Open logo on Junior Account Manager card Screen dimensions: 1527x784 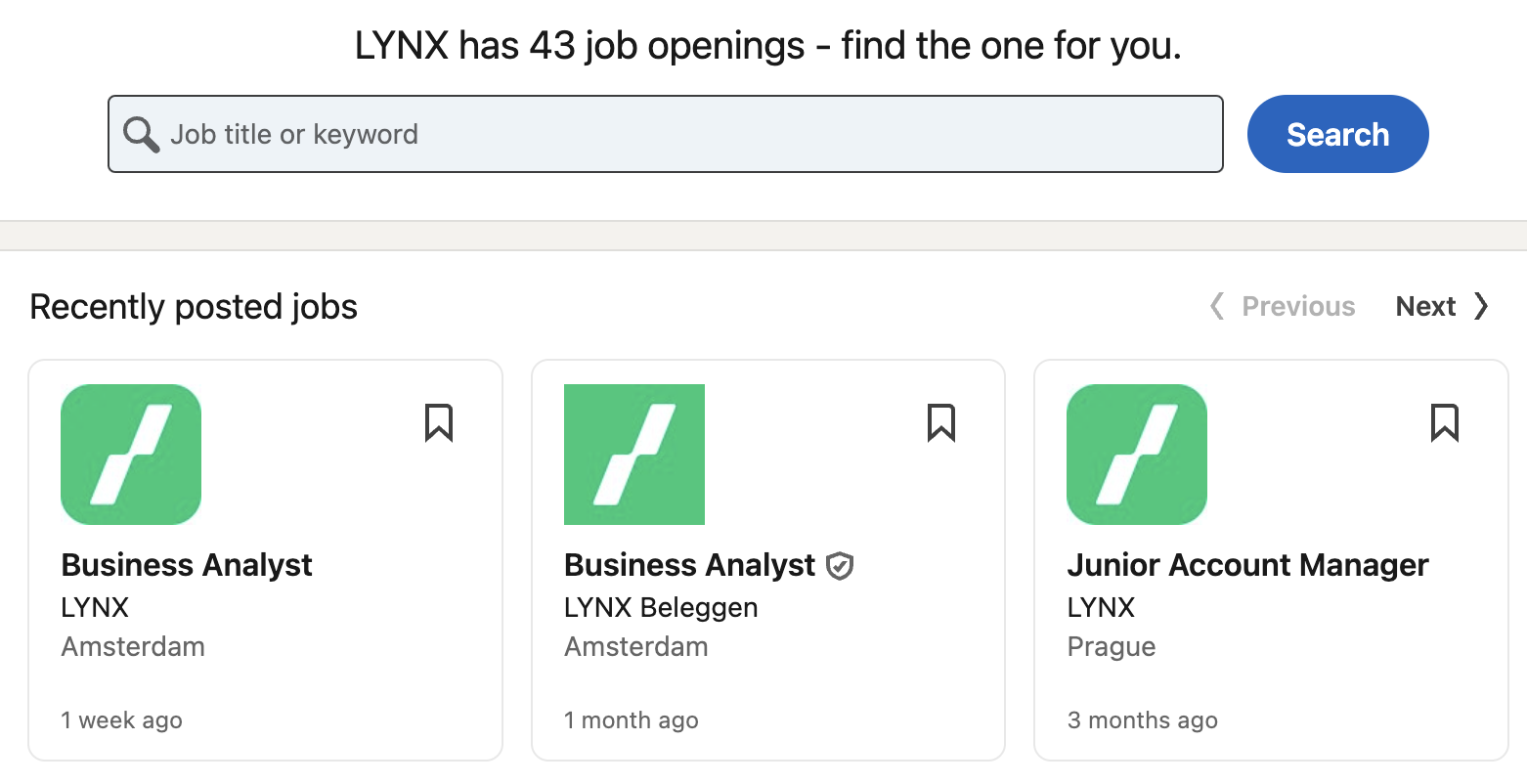(x=1137, y=455)
